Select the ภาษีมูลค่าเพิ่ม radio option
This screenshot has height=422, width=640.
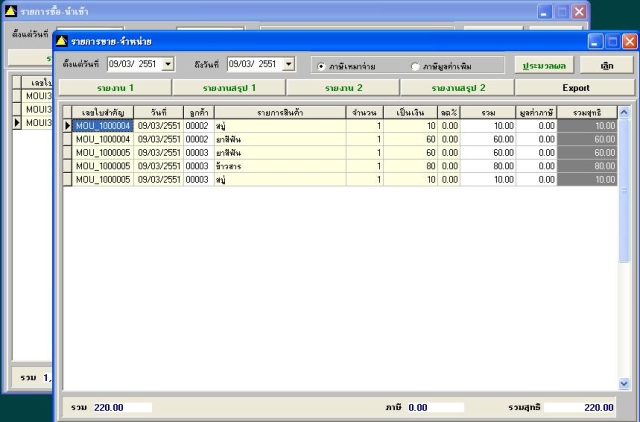pyautogui.click(x=416, y=66)
